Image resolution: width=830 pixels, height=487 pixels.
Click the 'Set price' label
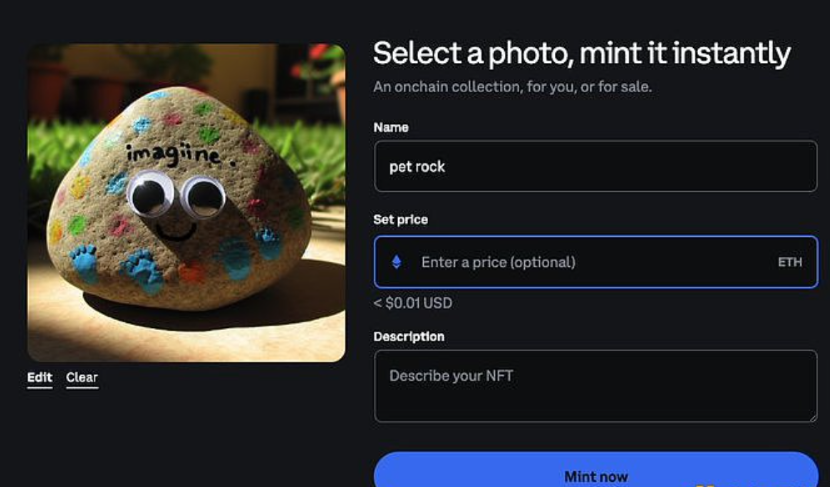pos(400,219)
